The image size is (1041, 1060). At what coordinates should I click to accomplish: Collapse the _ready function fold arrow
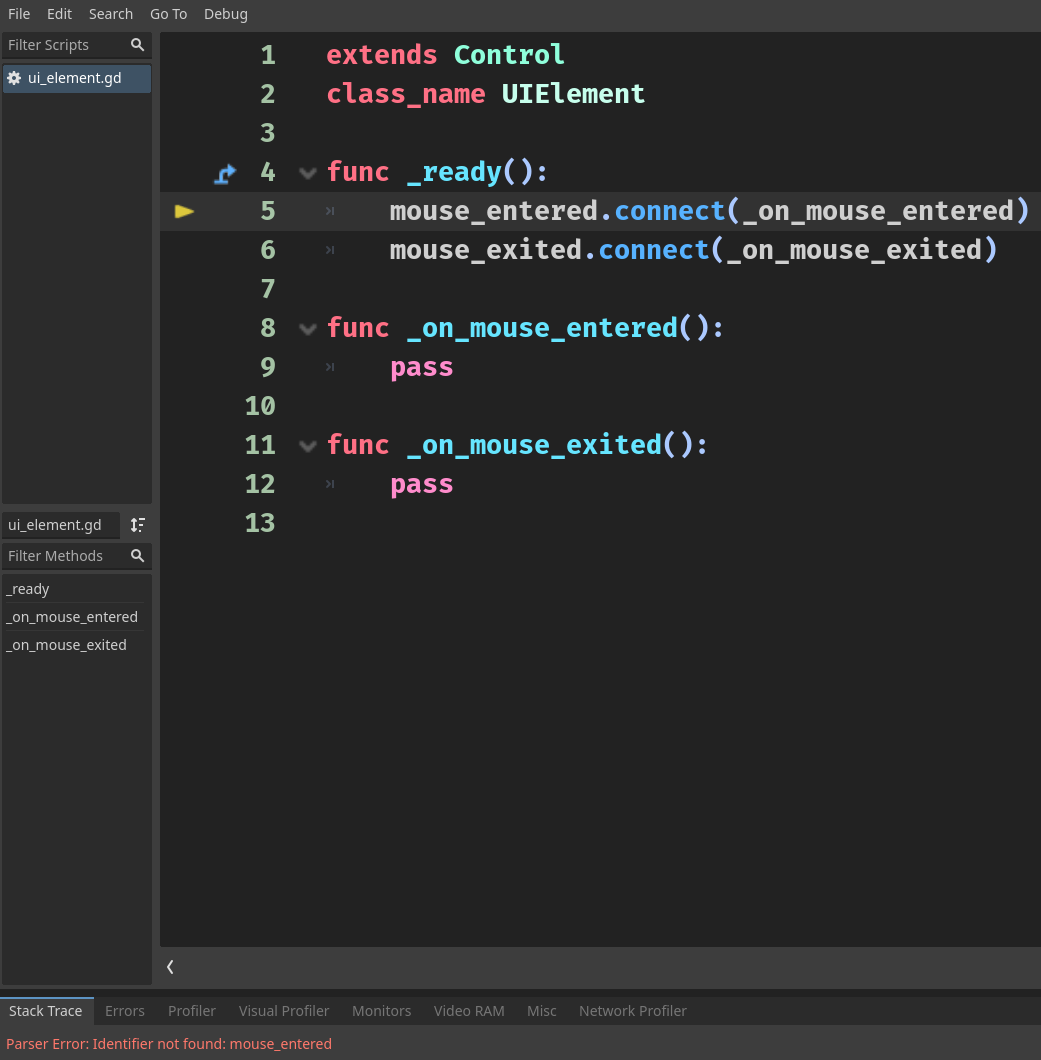pyautogui.click(x=307, y=173)
